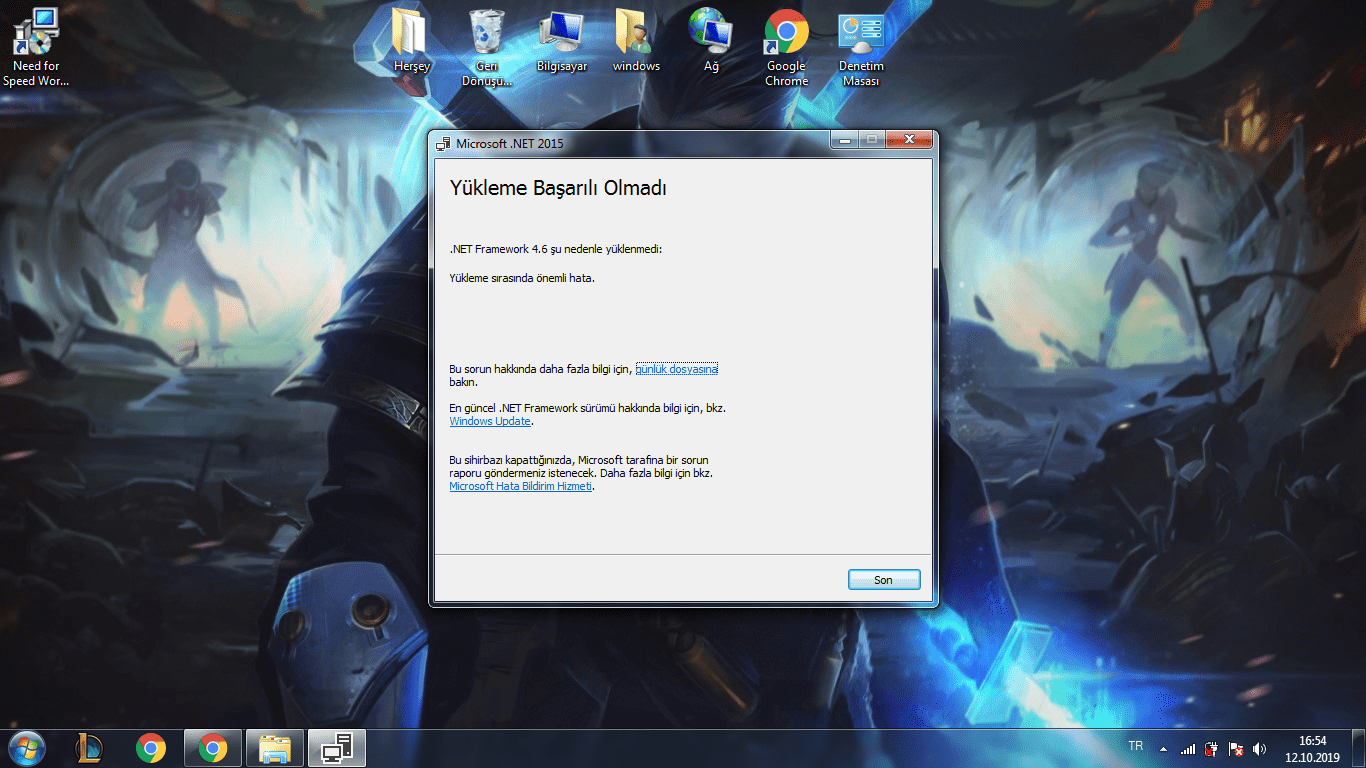Open the Windows Start menu

[26, 748]
